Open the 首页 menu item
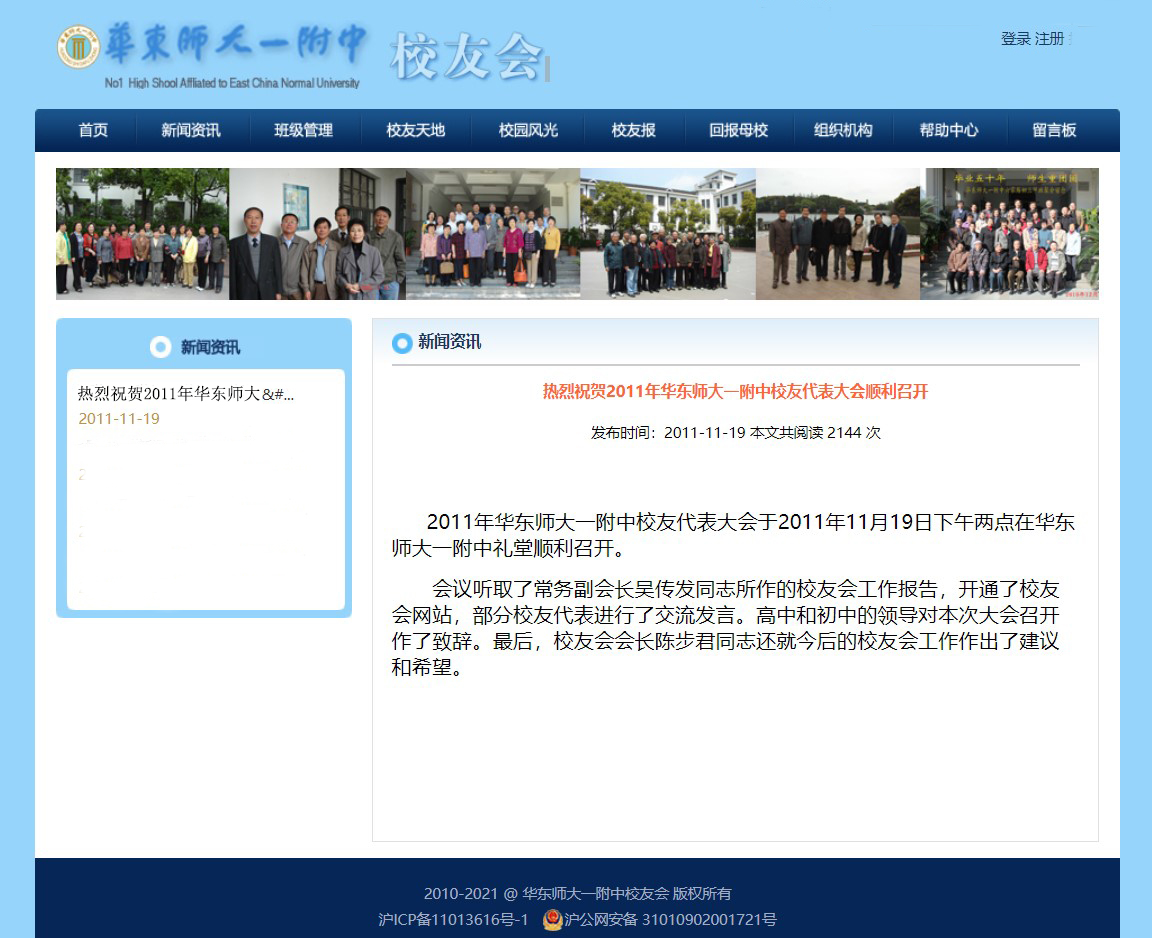This screenshot has width=1152, height=938. coord(93,131)
